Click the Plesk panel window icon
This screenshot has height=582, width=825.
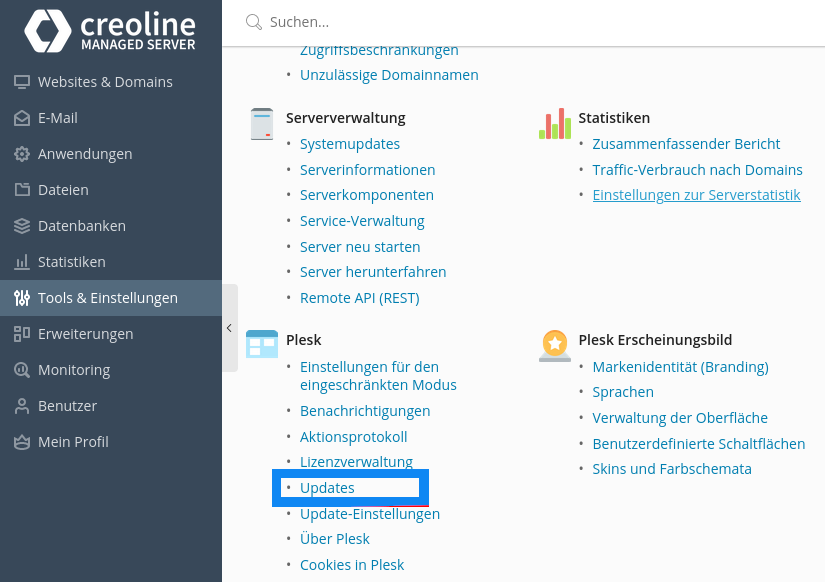tap(262, 344)
